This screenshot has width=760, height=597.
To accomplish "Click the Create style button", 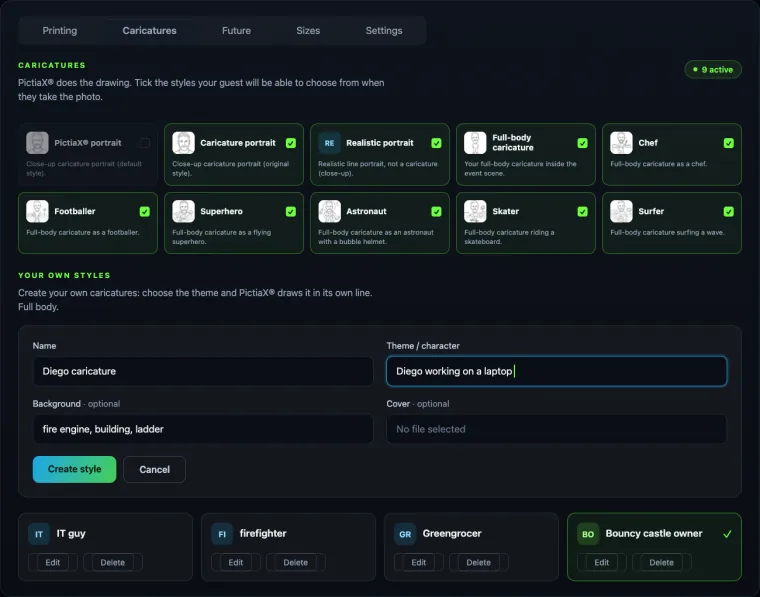I will 75,469.
